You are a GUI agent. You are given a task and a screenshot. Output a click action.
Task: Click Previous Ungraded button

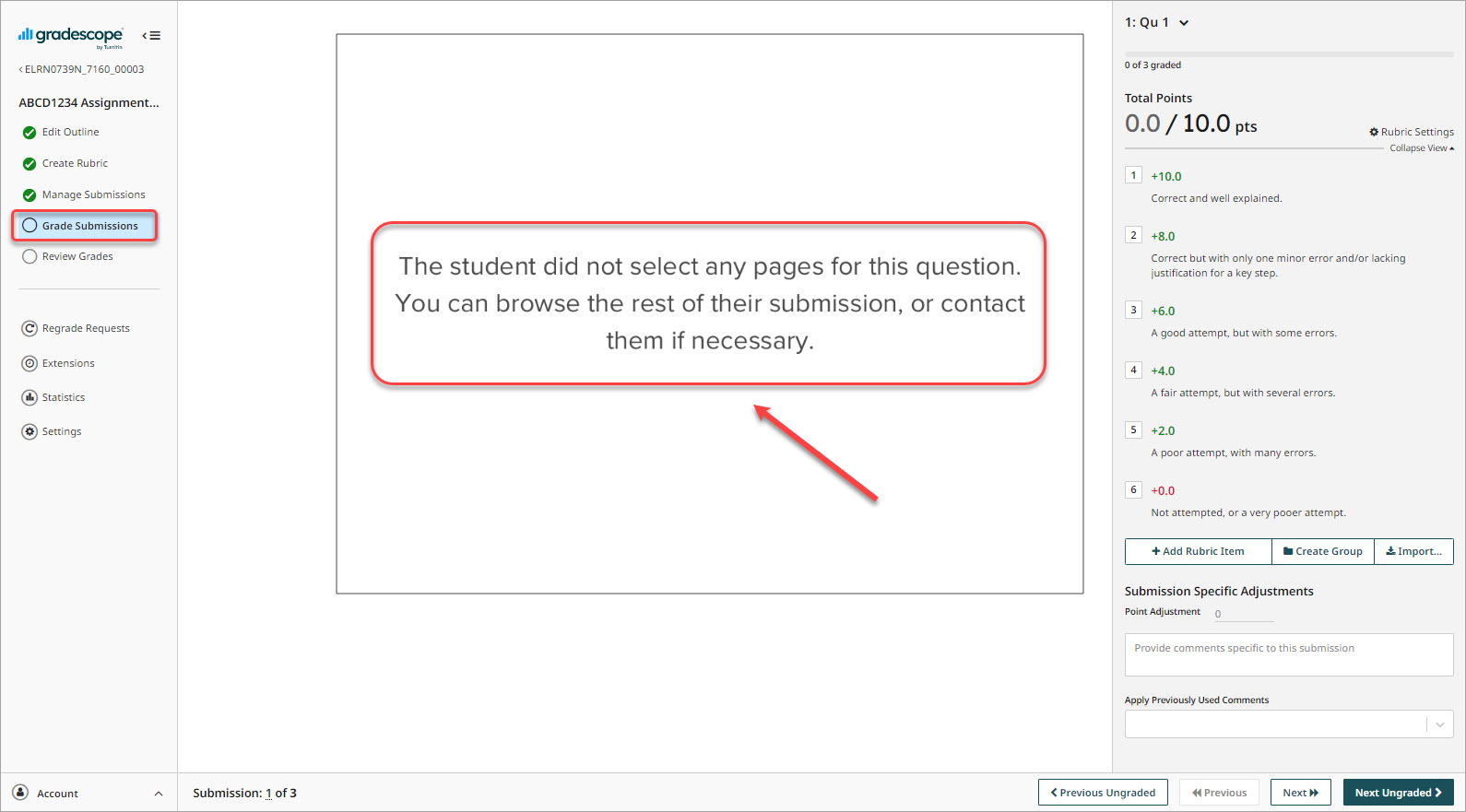1103,793
